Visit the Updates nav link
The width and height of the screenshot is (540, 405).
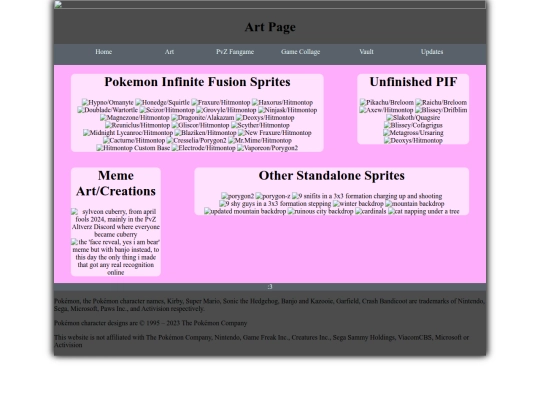click(x=432, y=52)
